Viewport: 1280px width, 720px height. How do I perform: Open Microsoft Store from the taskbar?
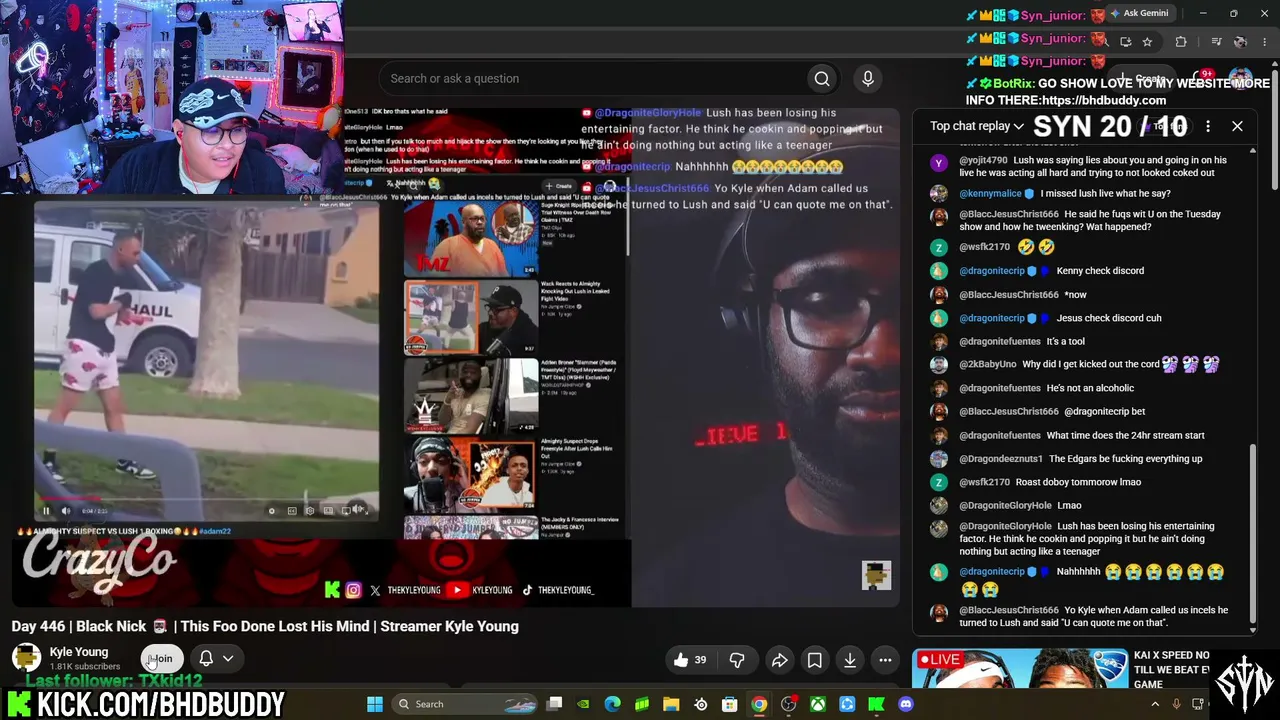click(x=730, y=704)
